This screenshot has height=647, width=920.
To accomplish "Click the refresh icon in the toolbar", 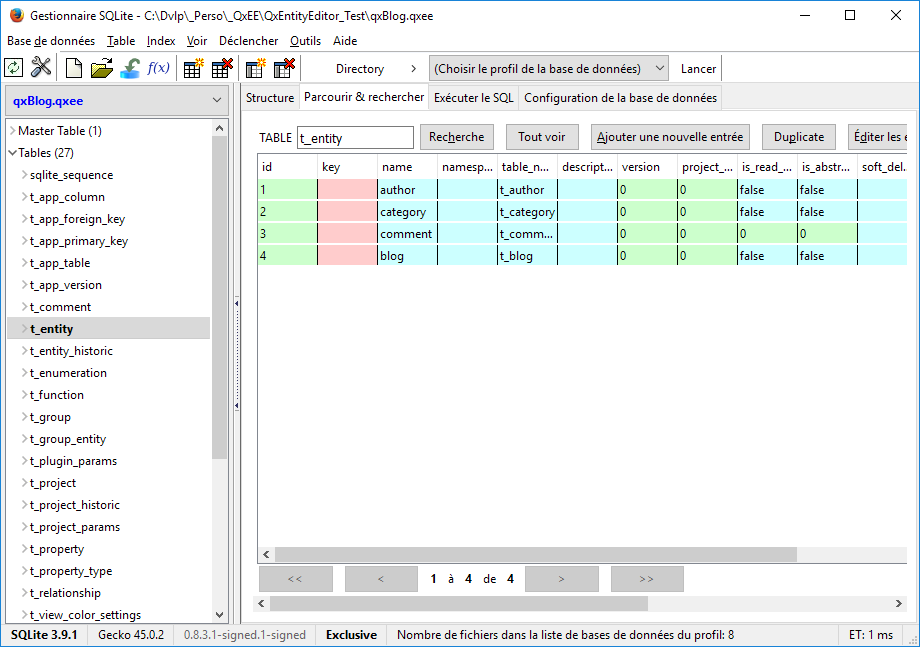I will coord(14,68).
